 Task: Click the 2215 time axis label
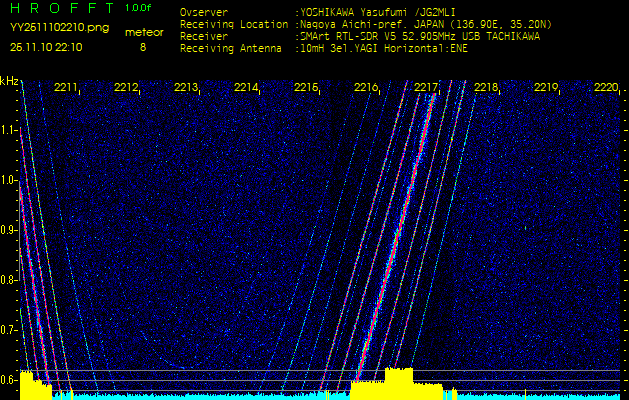(x=306, y=88)
